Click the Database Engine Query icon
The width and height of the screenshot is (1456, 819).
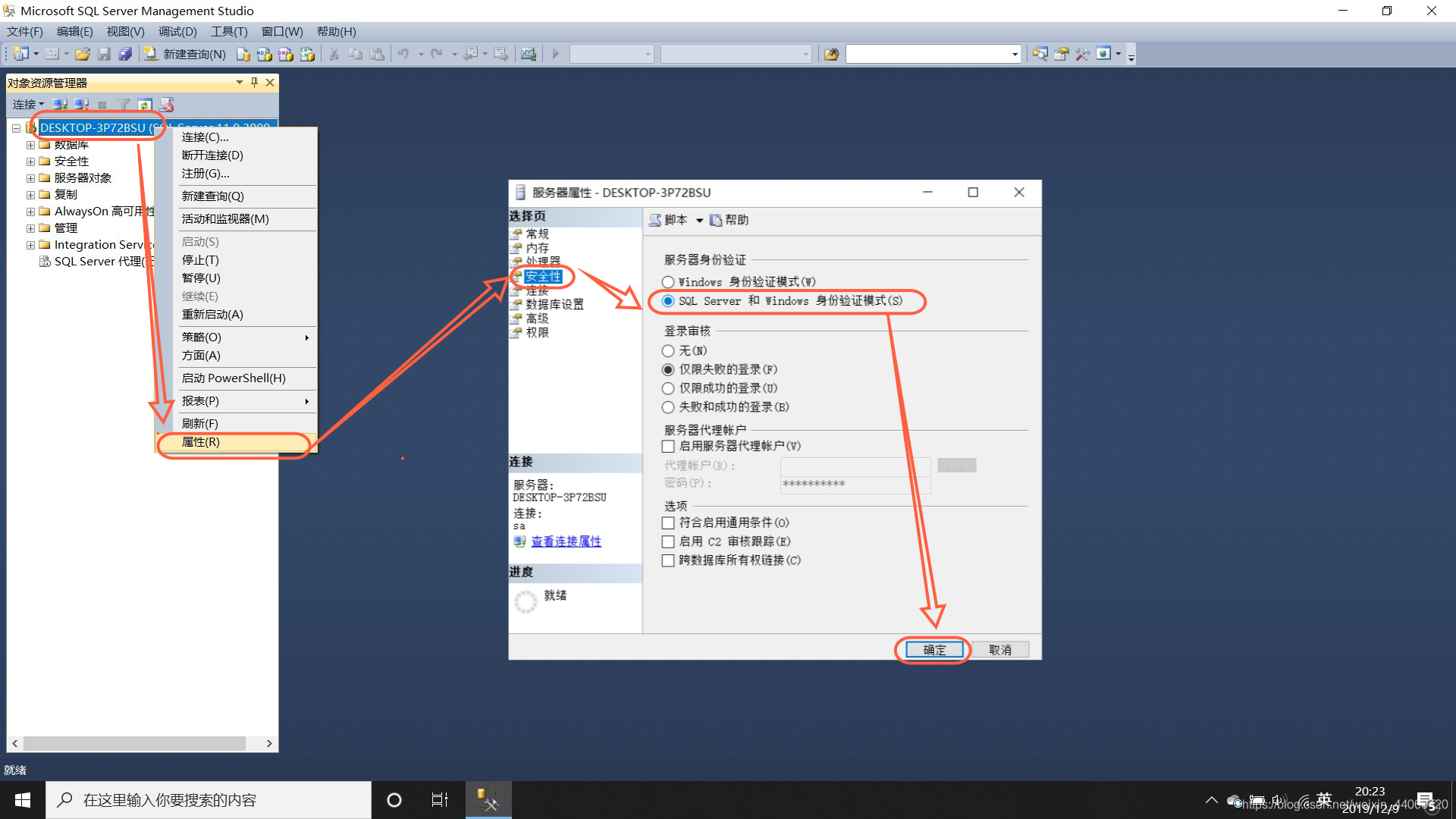pos(243,54)
